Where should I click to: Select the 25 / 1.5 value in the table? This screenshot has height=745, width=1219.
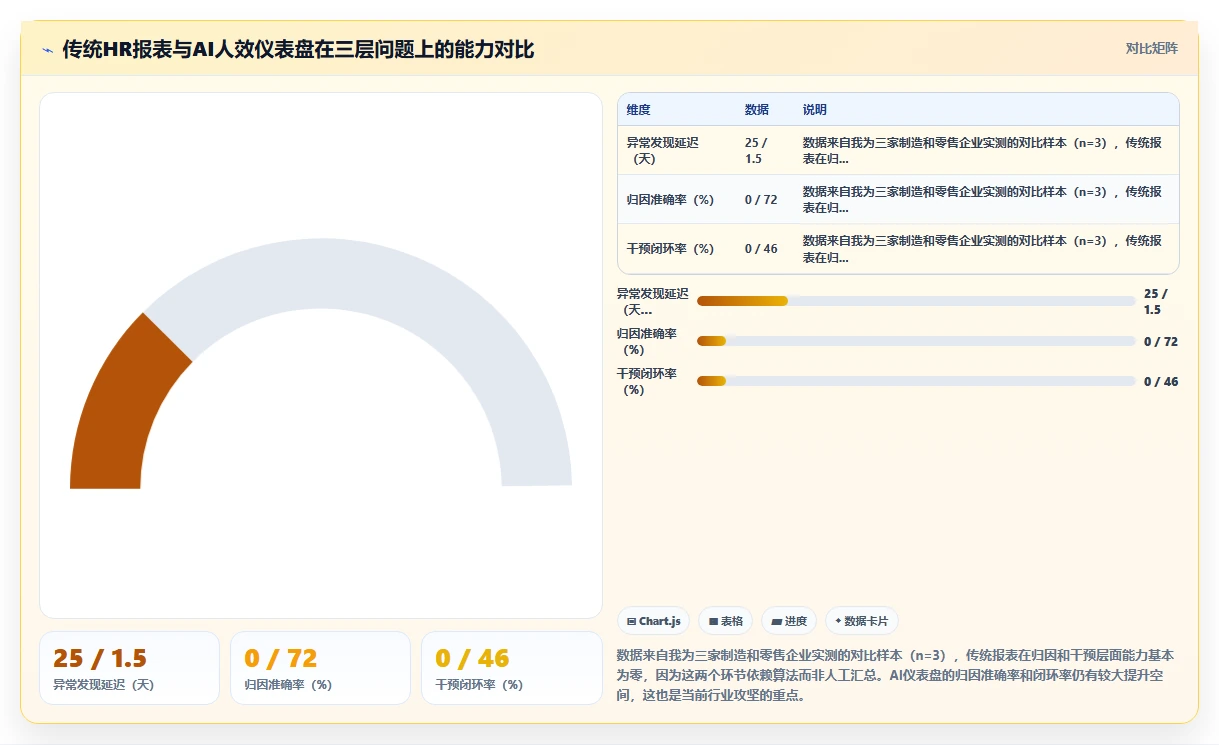tap(757, 150)
